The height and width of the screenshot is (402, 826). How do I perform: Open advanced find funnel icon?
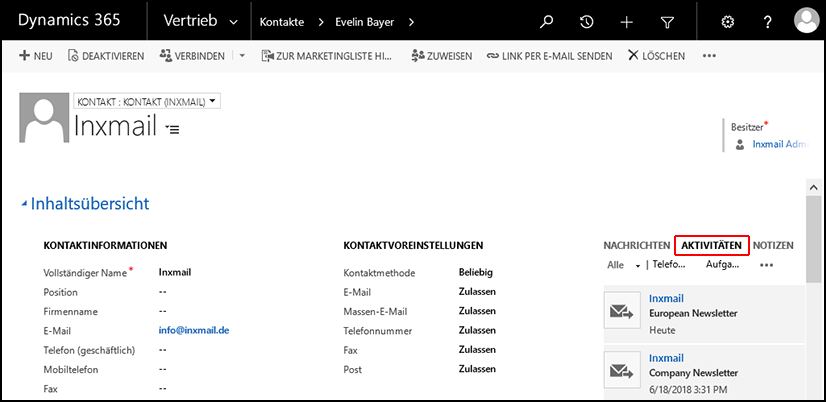[667, 22]
